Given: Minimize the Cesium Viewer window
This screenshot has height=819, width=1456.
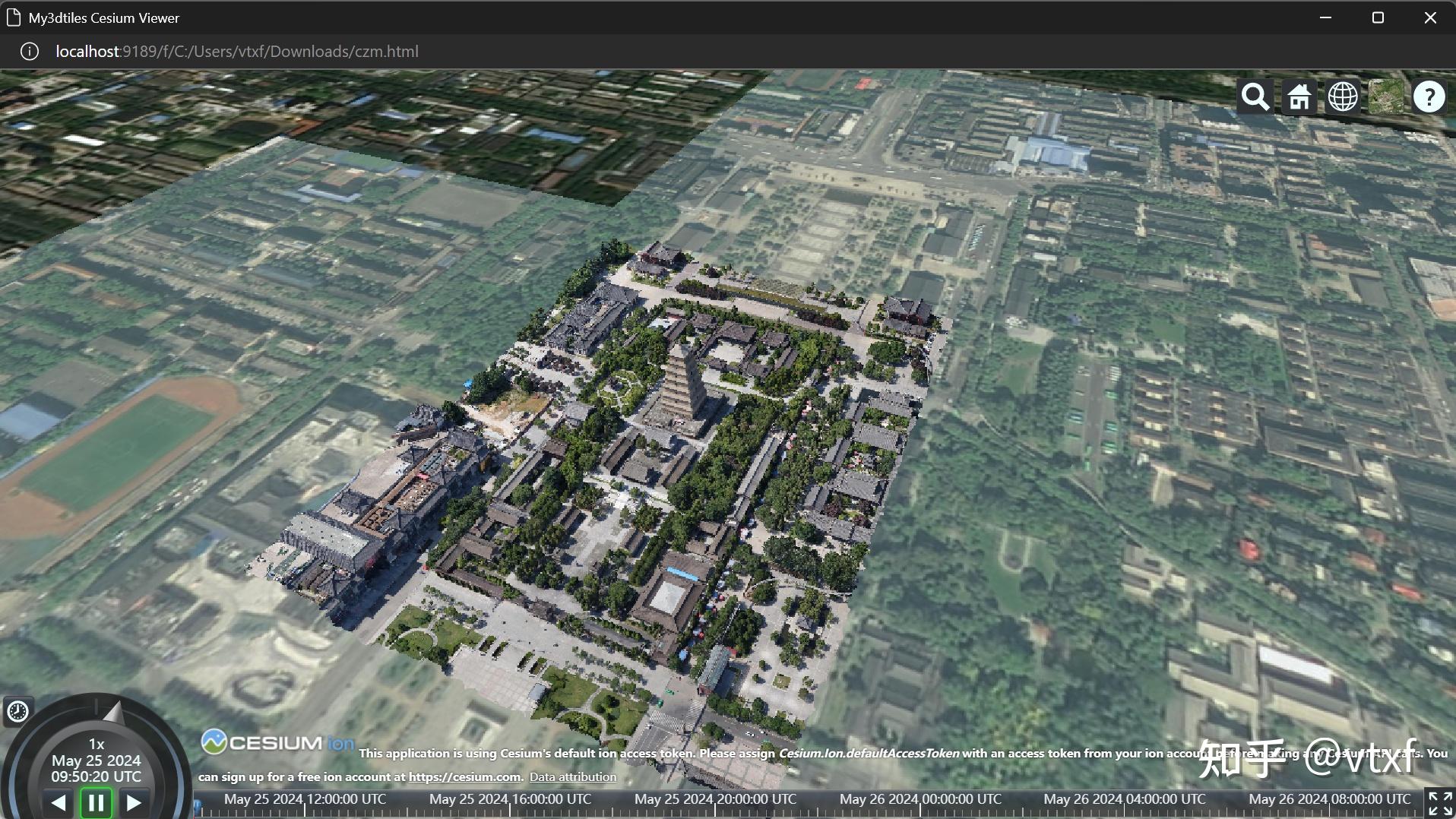Looking at the screenshot, I should point(1326,17).
